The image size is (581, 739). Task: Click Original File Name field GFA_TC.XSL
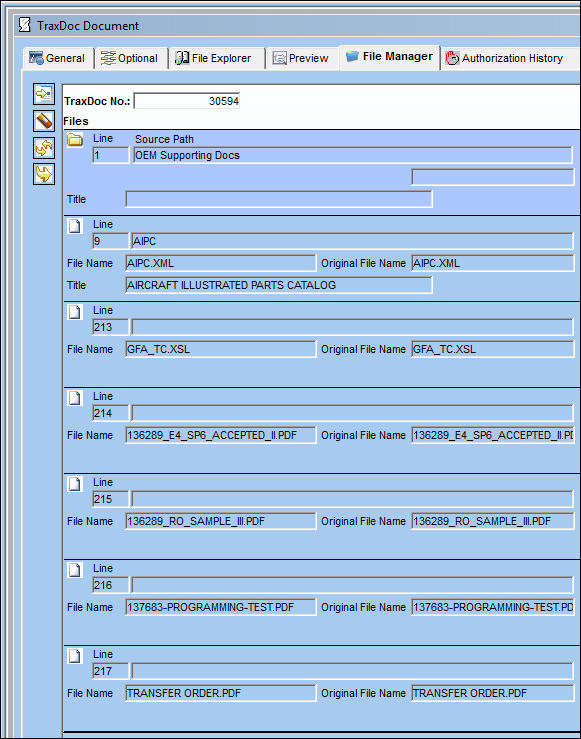493,349
